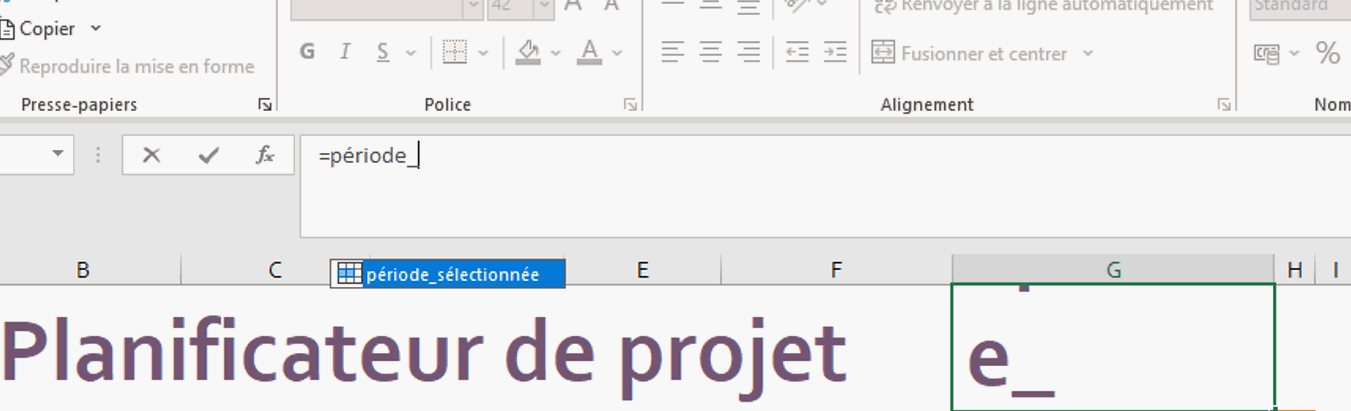Apply font color A
Image resolution: width=1351 pixels, height=411 pixels.
pos(590,53)
